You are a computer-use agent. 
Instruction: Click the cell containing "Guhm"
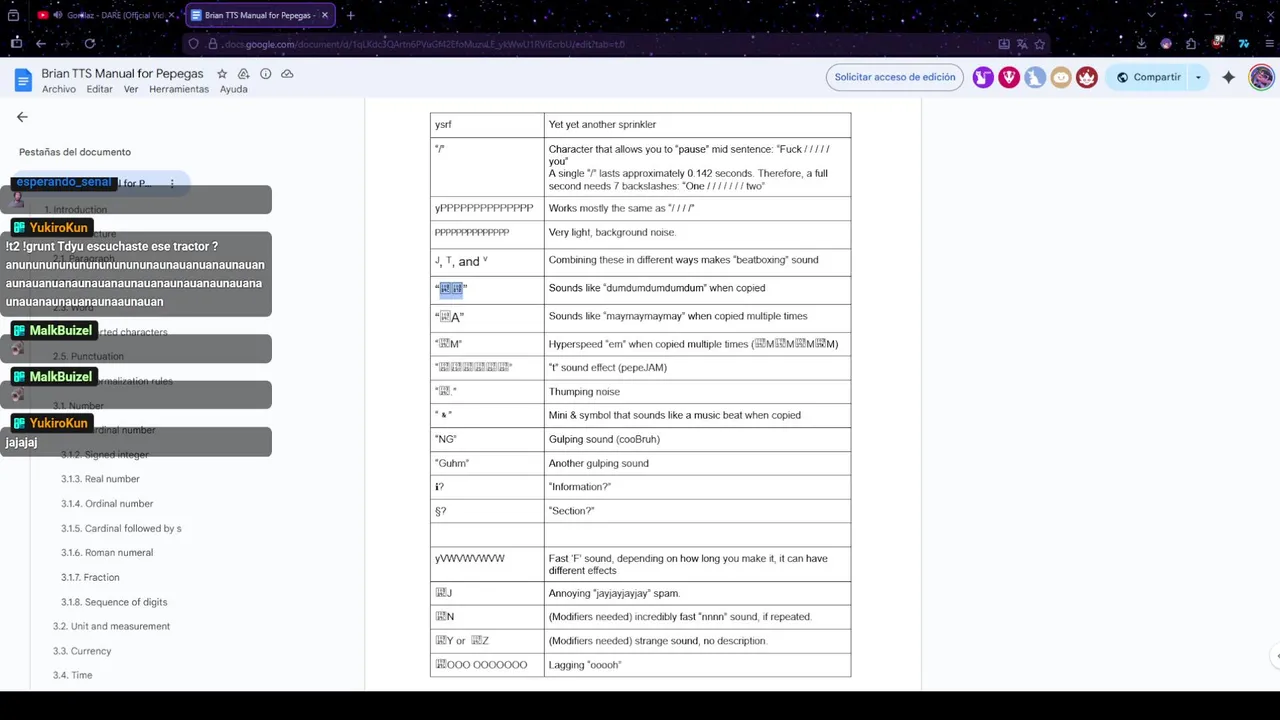tap(487, 463)
